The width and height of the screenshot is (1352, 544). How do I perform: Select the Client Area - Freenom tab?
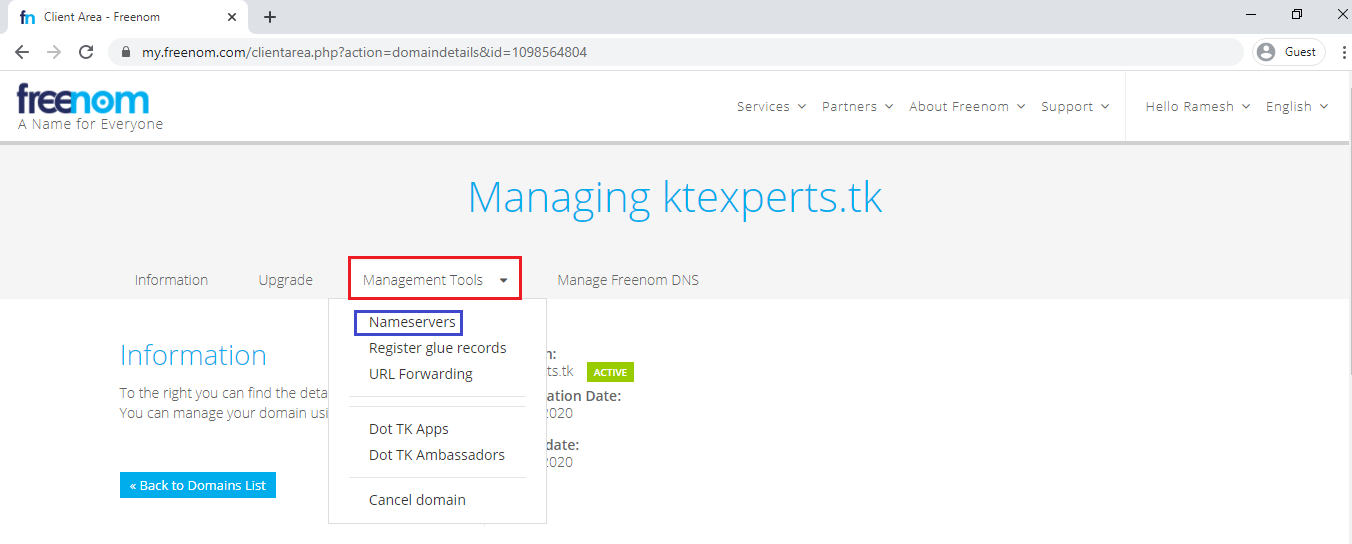click(130, 17)
